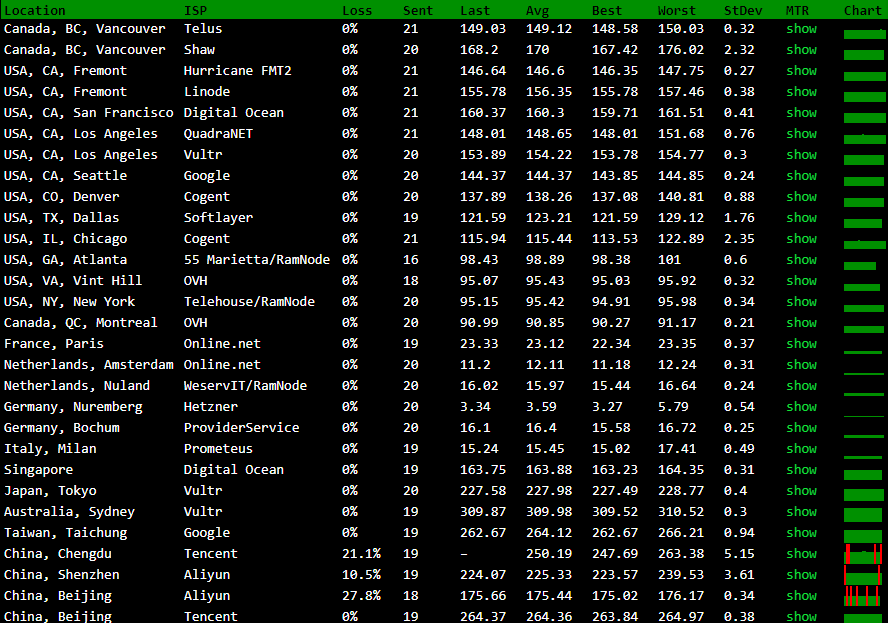This screenshot has width=888, height=623.
Task: Select the 'Softlayer' ISP cell
Action: [218, 217]
